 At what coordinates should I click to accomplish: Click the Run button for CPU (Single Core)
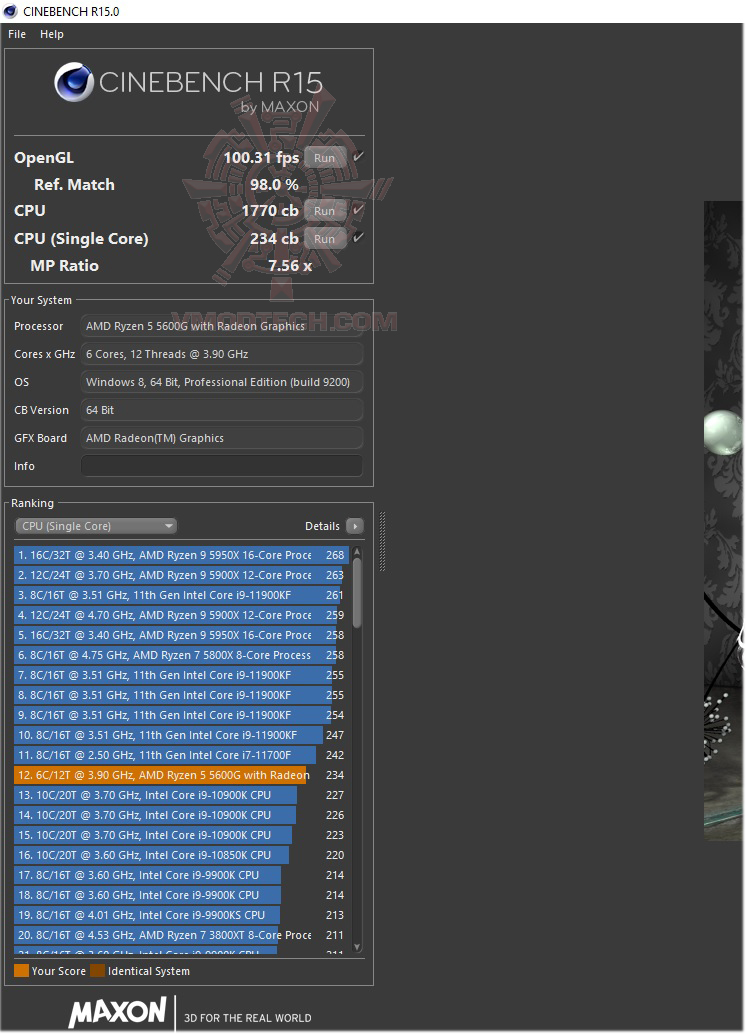[x=325, y=239]
